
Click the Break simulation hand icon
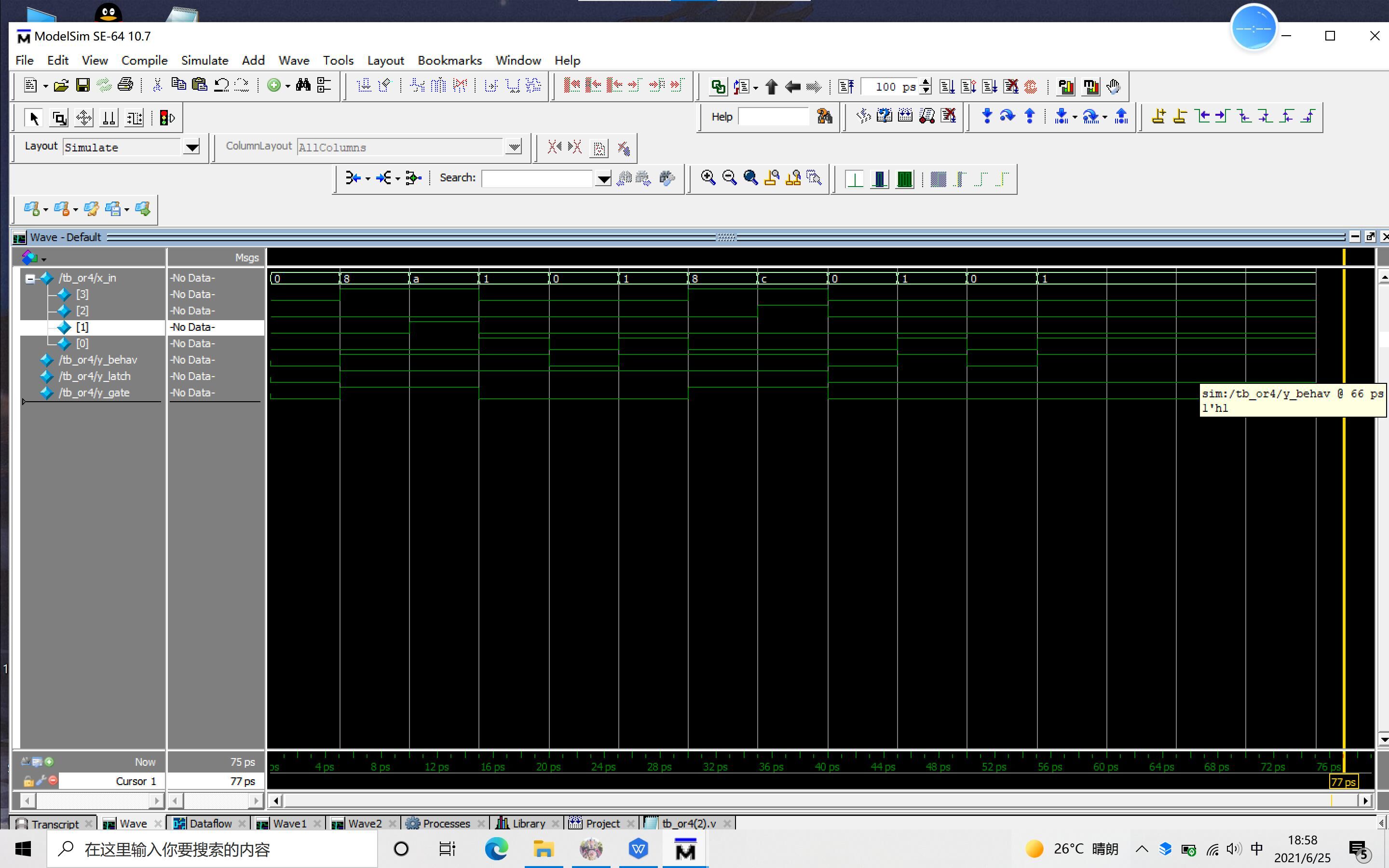[1114, 87]
